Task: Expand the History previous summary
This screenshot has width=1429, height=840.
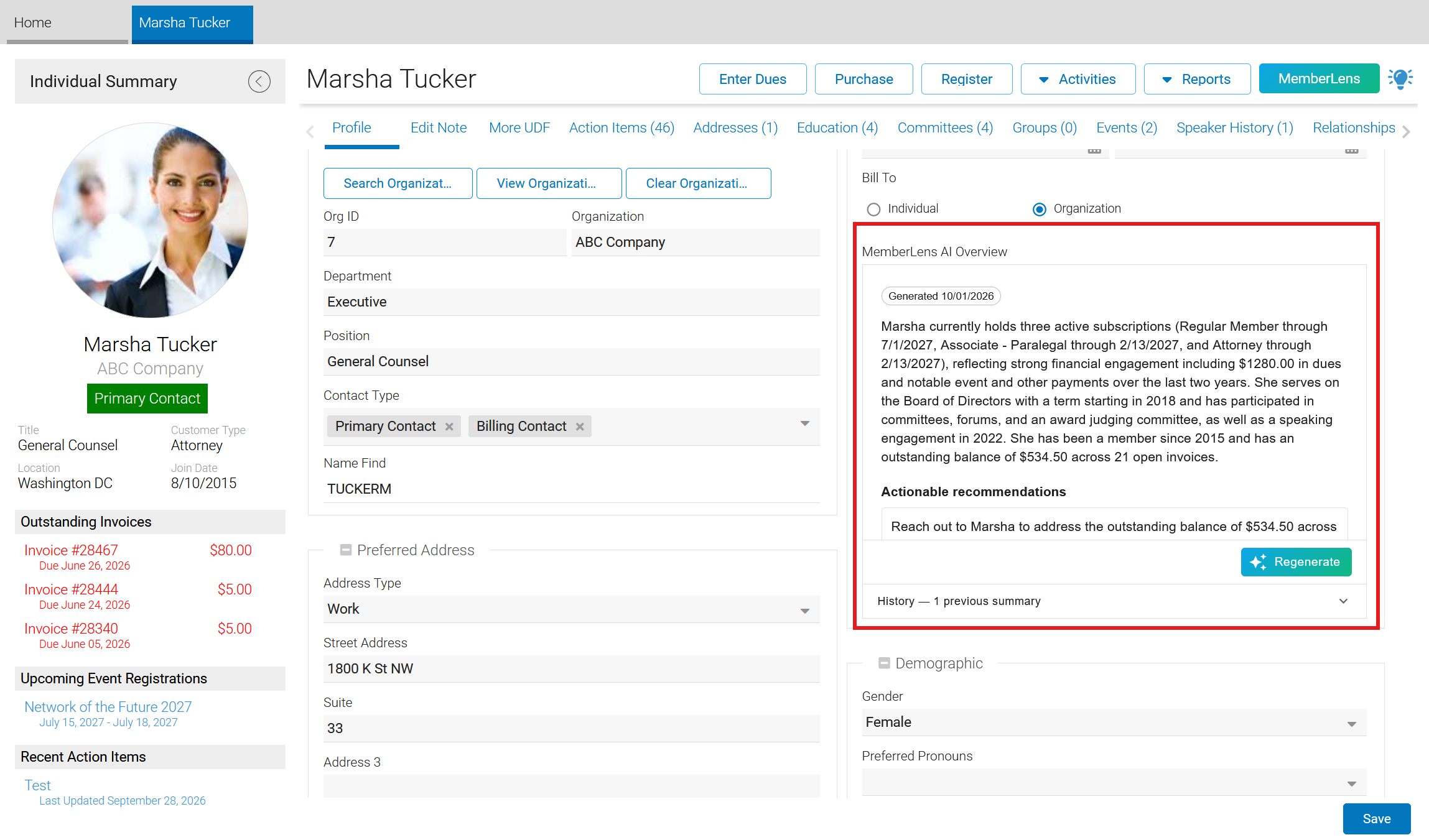Action: (x=1114, y=601)
